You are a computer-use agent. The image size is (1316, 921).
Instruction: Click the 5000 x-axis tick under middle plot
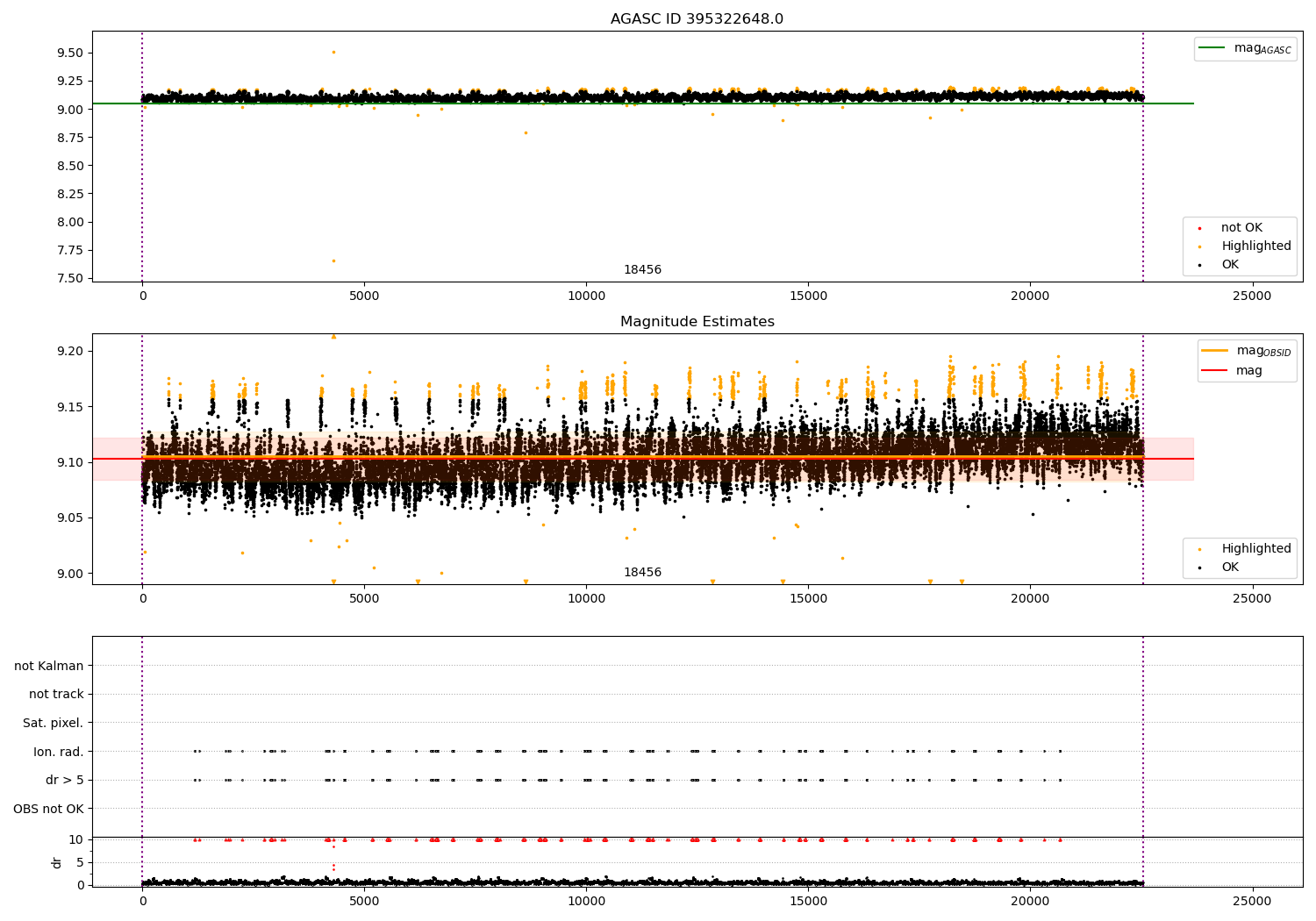point(364,599)
